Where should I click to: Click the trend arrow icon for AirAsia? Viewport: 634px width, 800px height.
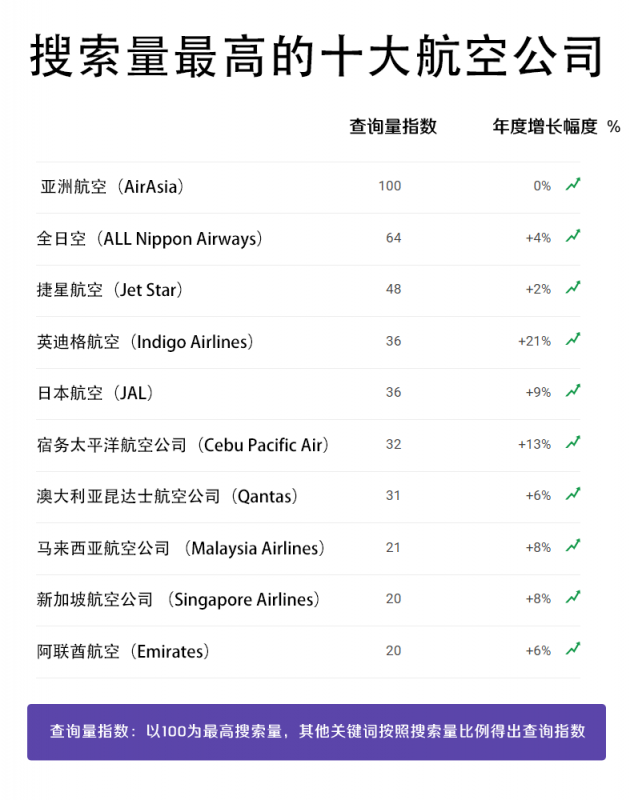573,185
